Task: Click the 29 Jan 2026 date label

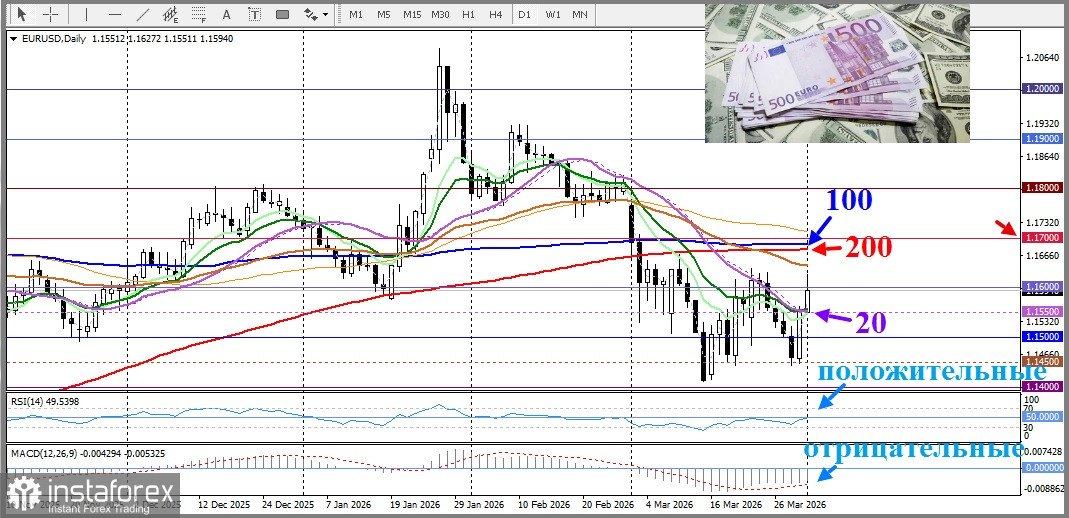Action: coord(478,506)
